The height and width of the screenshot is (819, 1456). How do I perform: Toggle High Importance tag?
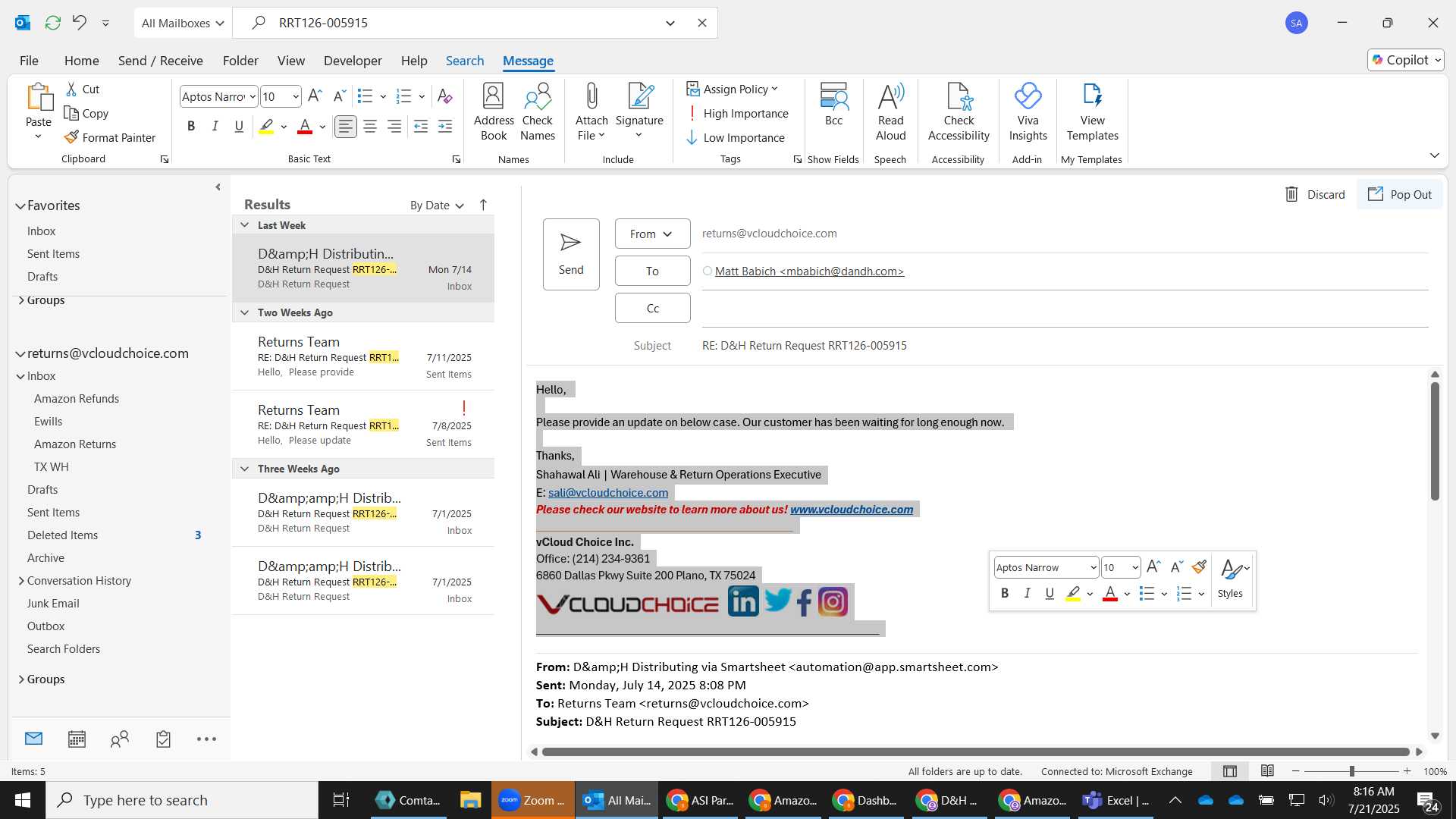(x=738, y=113)
